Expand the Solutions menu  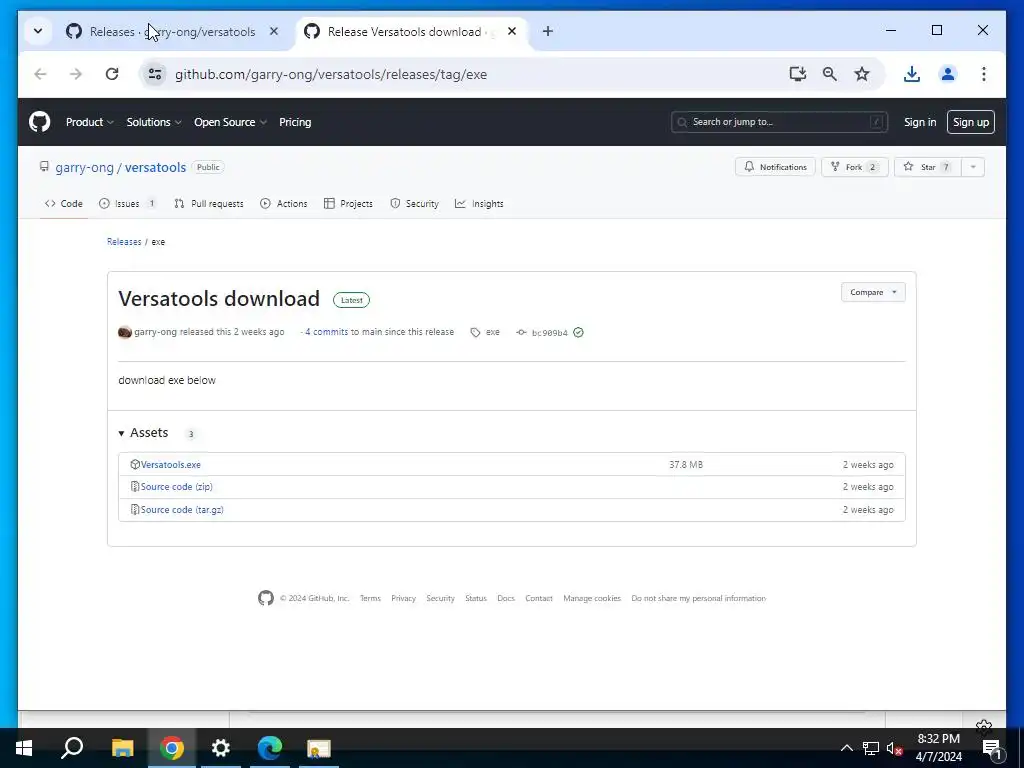153,122
